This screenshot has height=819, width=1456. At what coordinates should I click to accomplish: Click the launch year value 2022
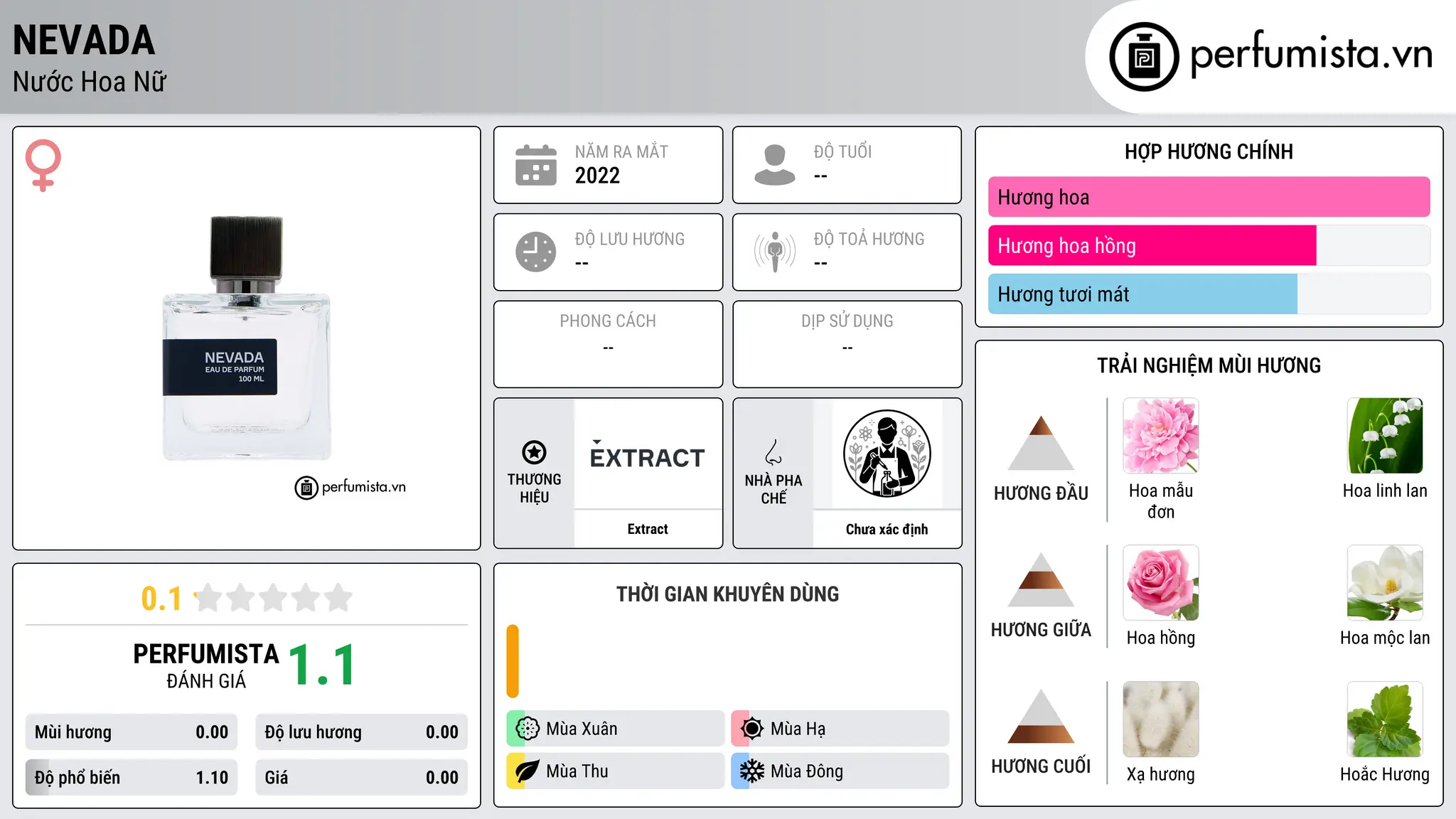597,176
